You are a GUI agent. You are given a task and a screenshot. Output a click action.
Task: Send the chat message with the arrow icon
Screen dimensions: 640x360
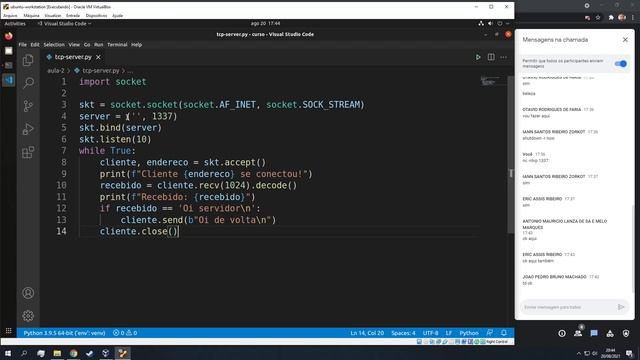coord(621,307)
